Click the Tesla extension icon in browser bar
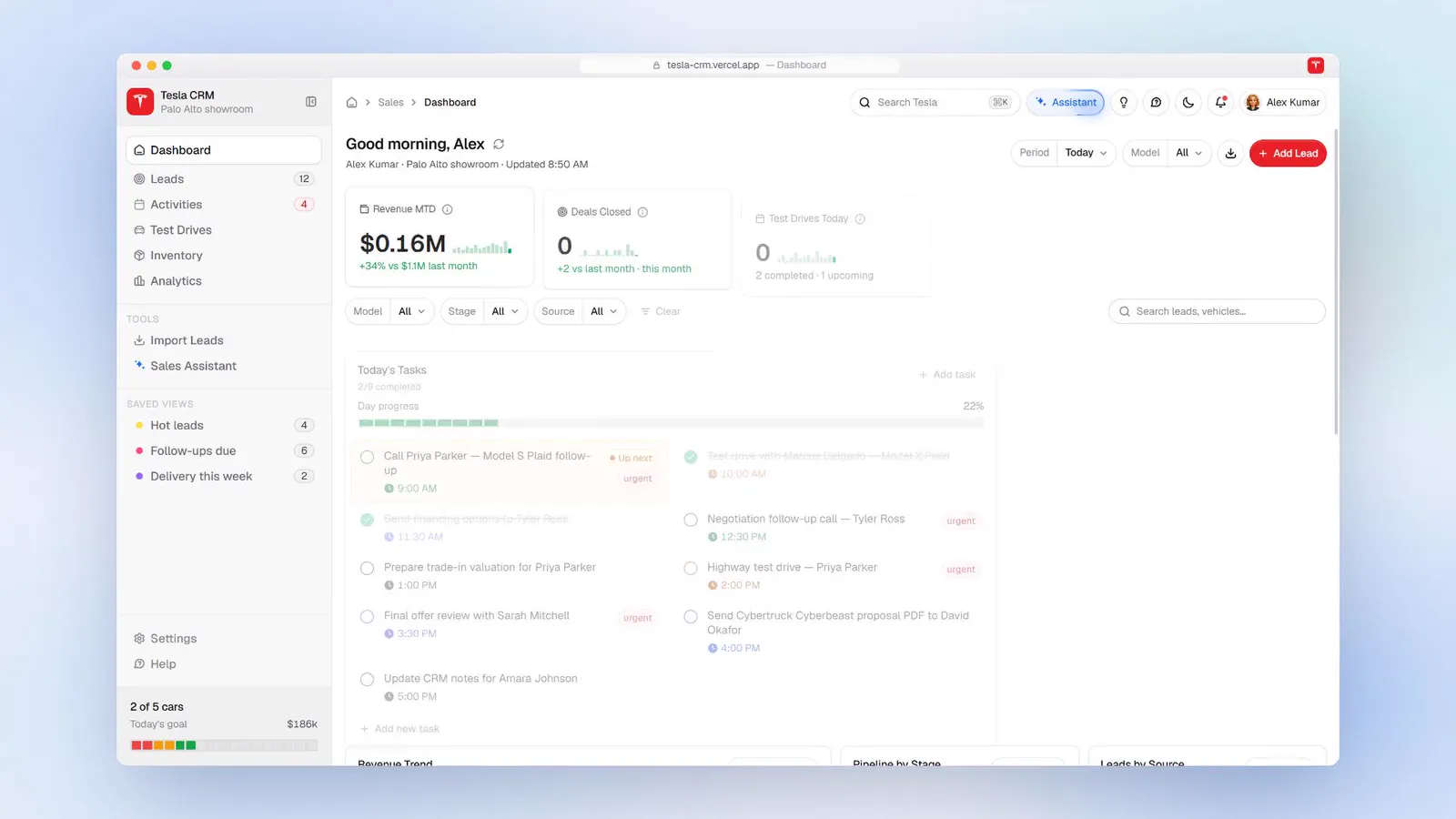1456x819 pixels. [x=1316, y=66]
